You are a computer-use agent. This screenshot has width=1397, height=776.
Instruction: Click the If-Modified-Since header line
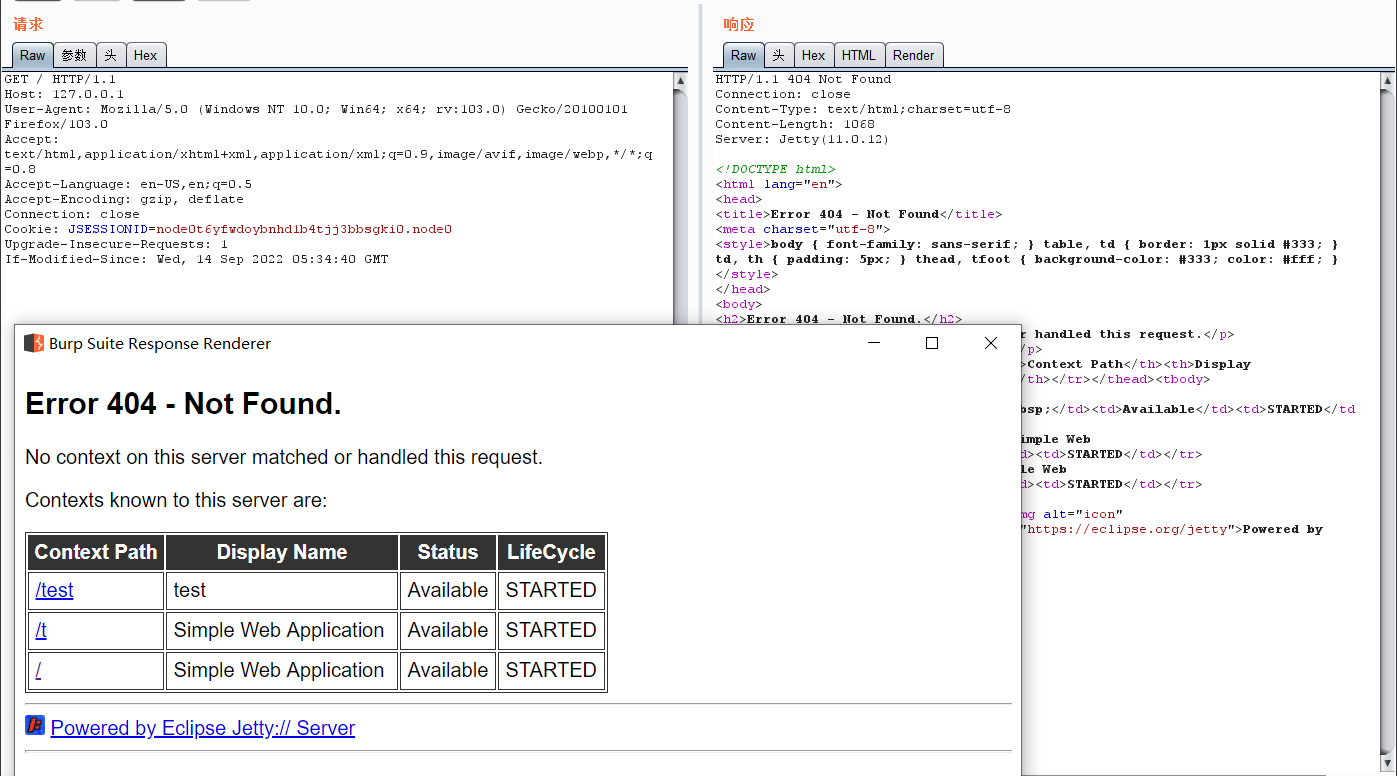point(196,259)
